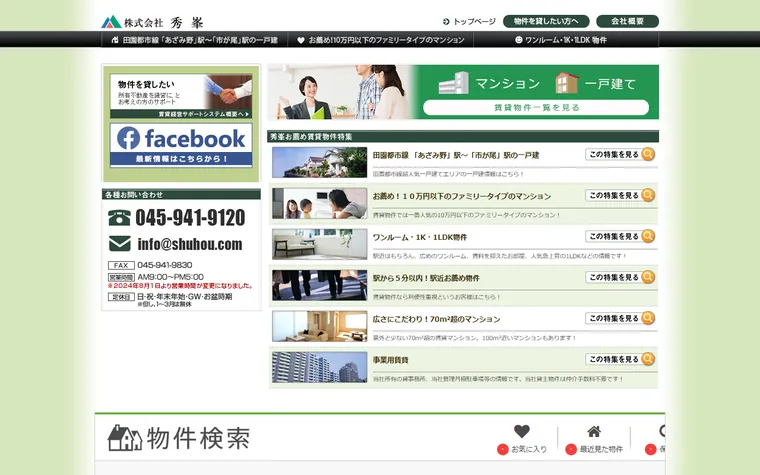Click the 株式会社 秀峯 company logo
Screen dimensions: 760x475
(152, 22)
